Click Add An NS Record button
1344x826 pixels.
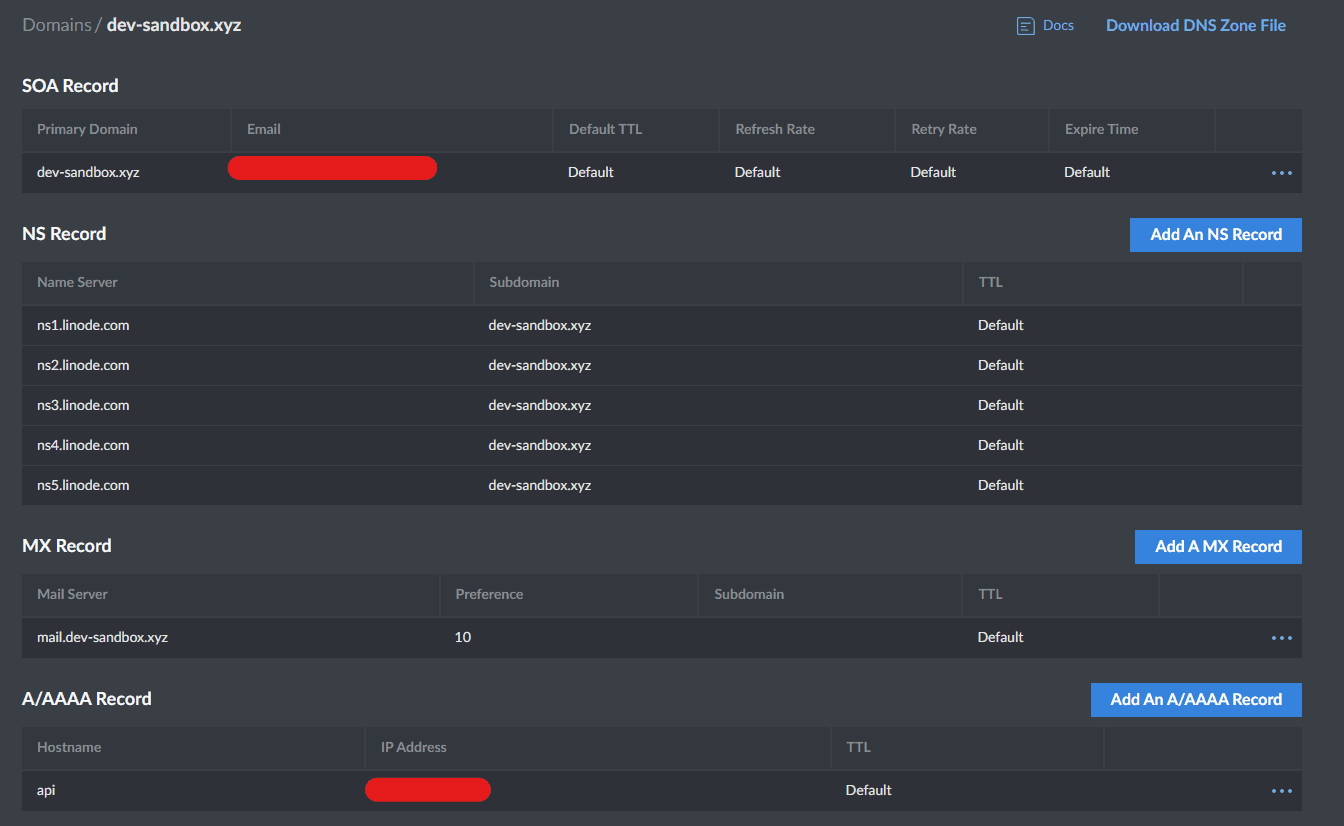pos(1215,234)
